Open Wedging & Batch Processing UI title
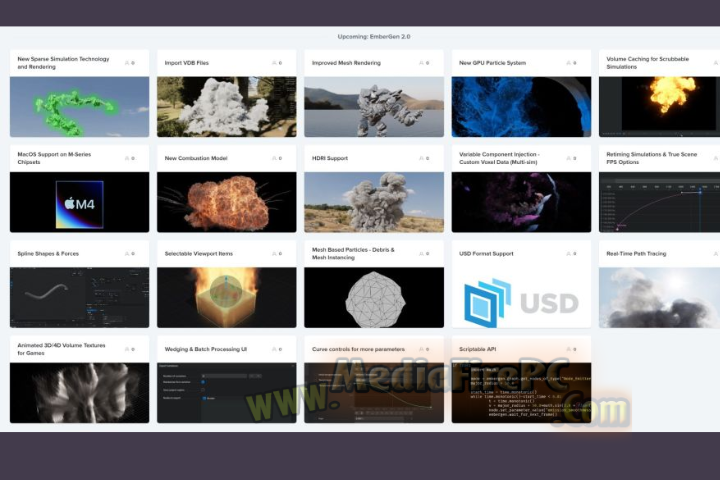This screenshot has height=480, width=720. tap(206, 349)
